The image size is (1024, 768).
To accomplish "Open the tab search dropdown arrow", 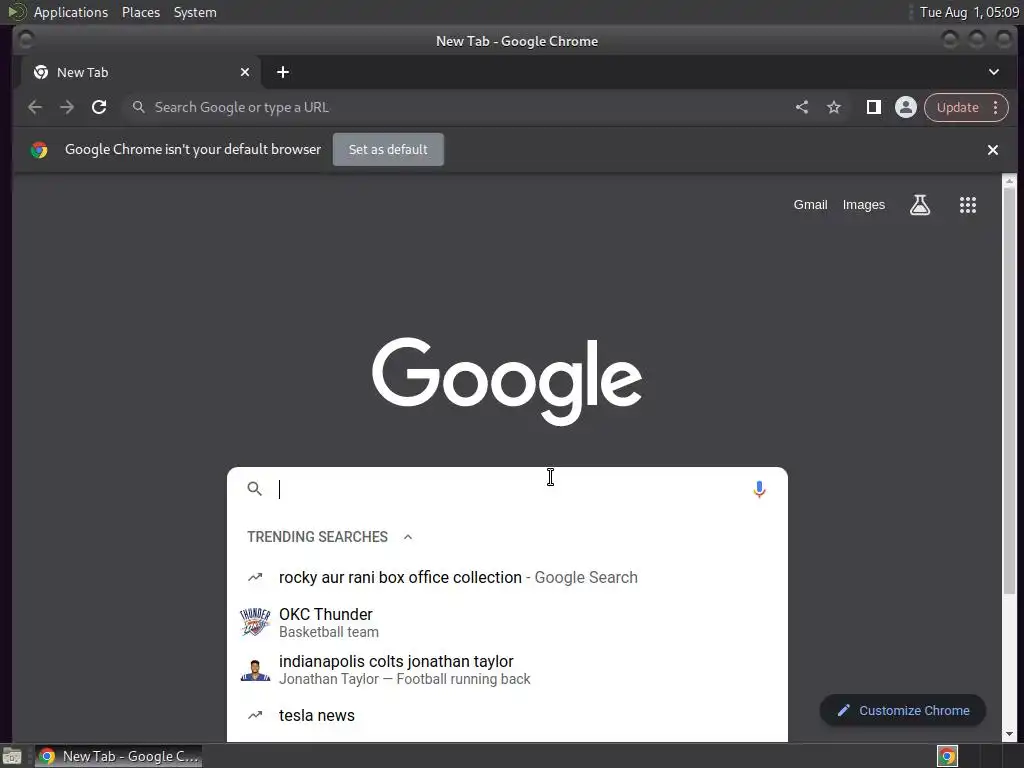I will click(993, 72).
